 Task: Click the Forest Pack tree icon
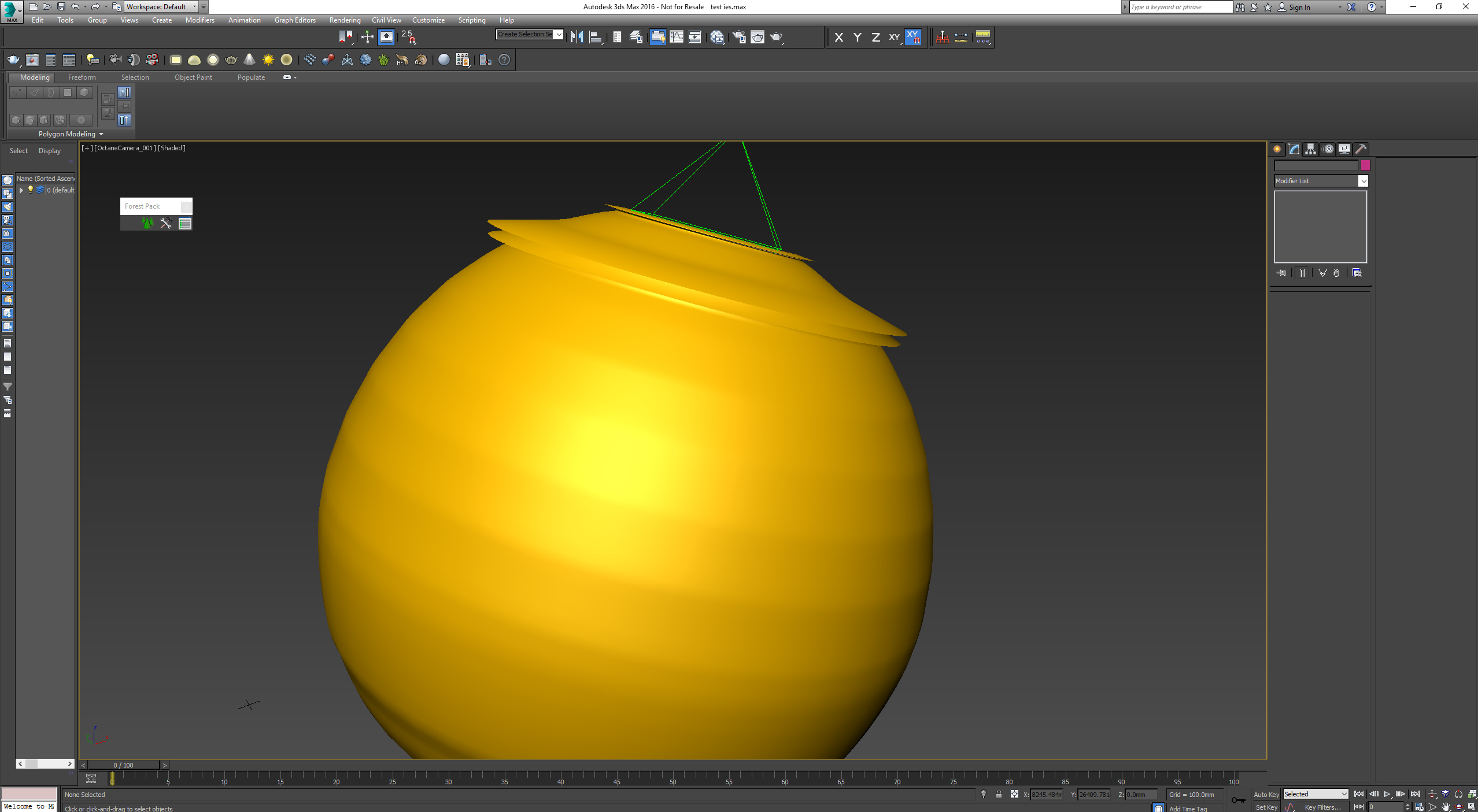[147, 224]
